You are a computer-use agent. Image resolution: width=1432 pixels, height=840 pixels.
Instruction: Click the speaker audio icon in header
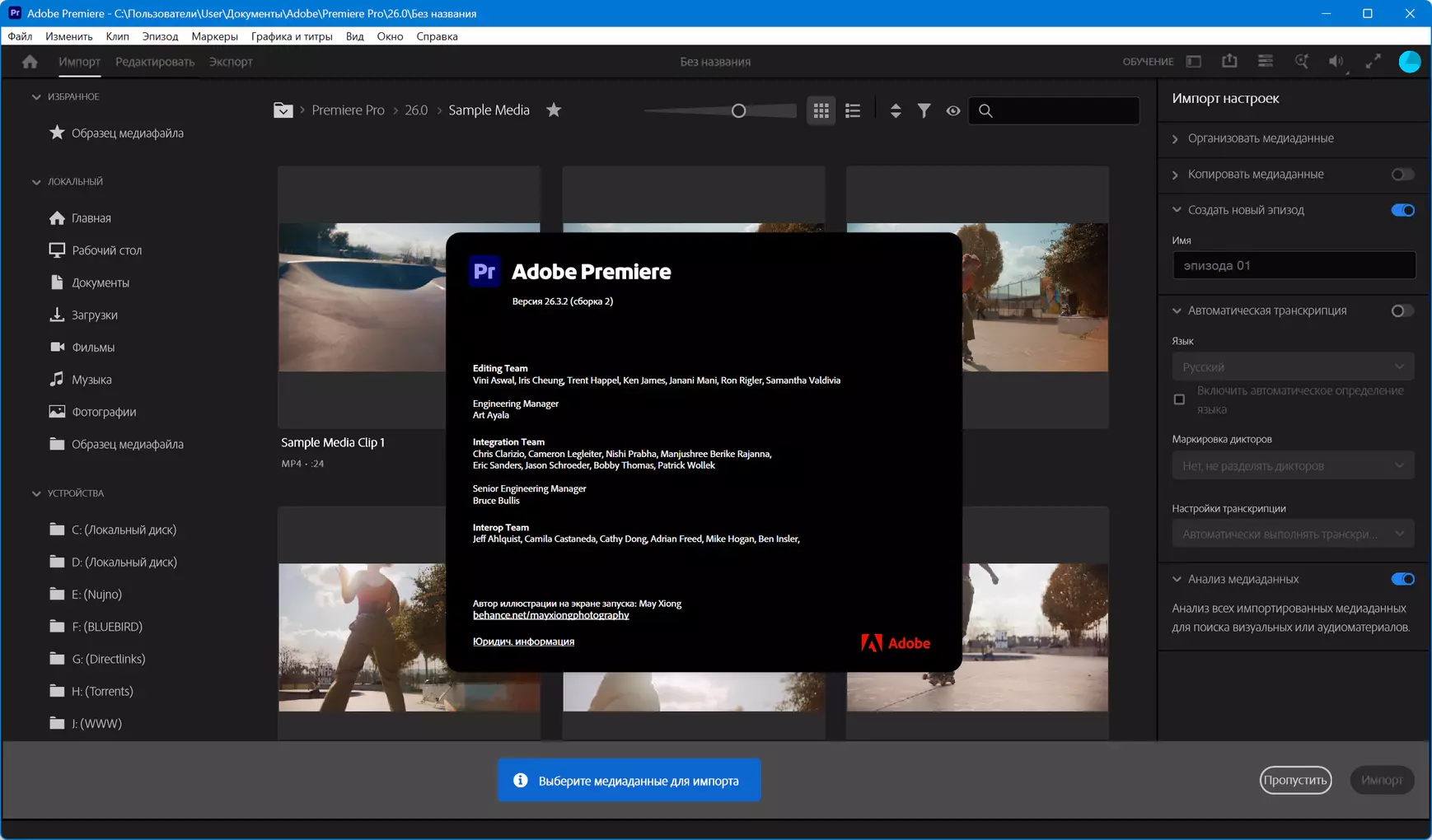1336,62
